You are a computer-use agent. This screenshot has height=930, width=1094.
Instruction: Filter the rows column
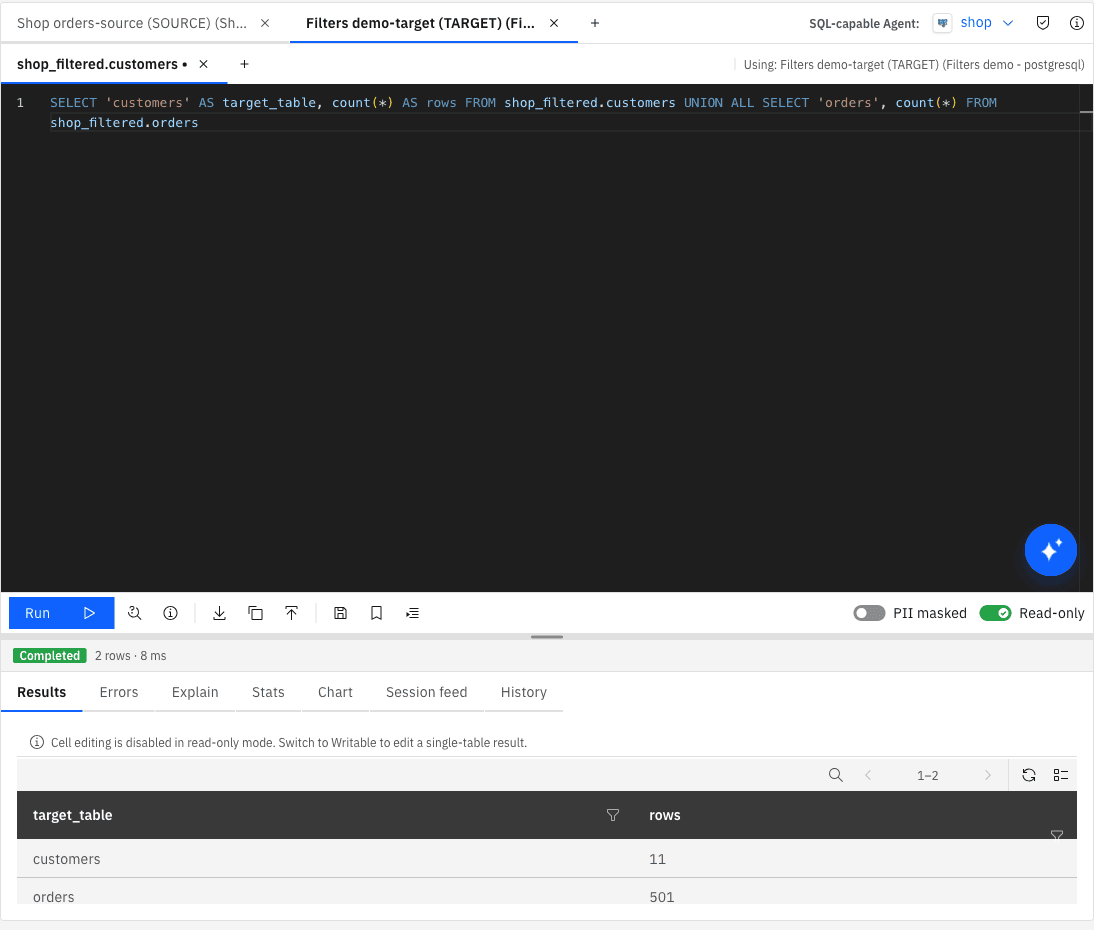coord(1057,834)
